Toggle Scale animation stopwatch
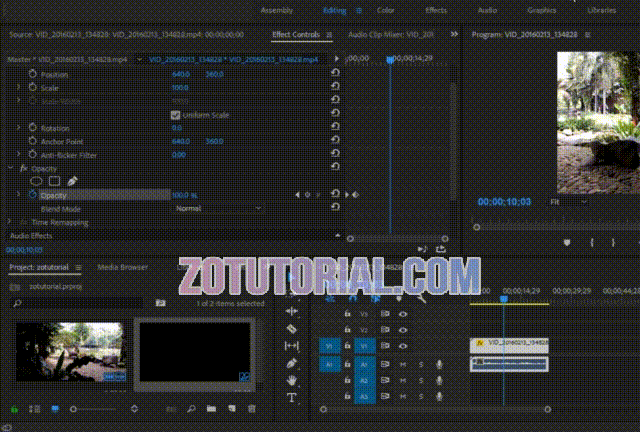The height and width of the screenshot is (432, 640). click(33, 87)
